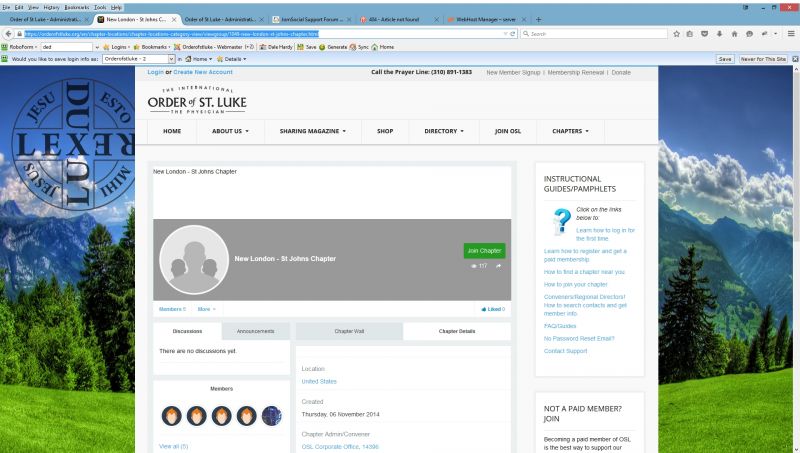Select the Chapter Wall tab
The width and height of the screenshot is (800, 453).
click(x=349, y=332)
